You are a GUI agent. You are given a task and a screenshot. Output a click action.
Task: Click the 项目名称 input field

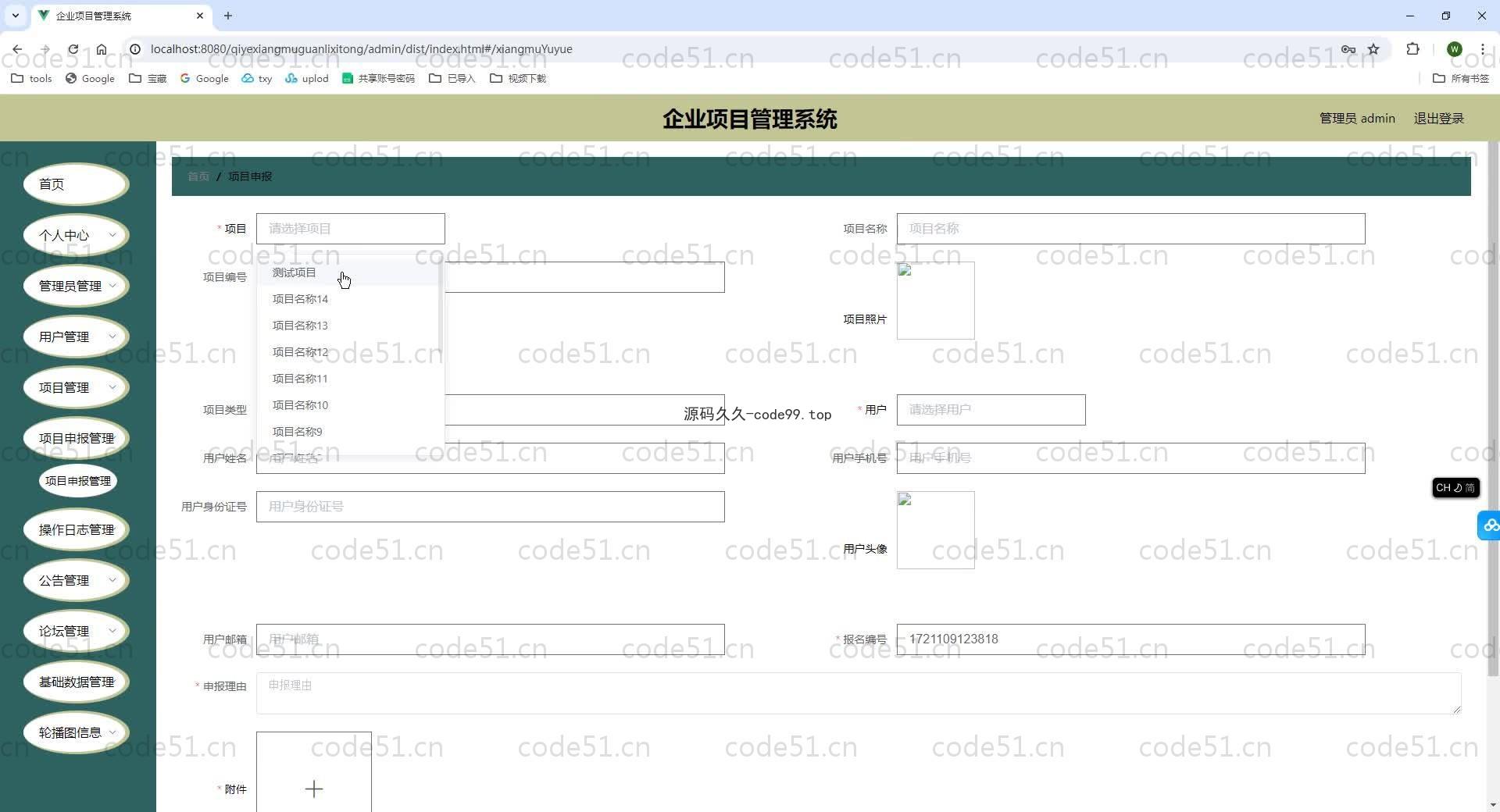(x=1130, y=229)
